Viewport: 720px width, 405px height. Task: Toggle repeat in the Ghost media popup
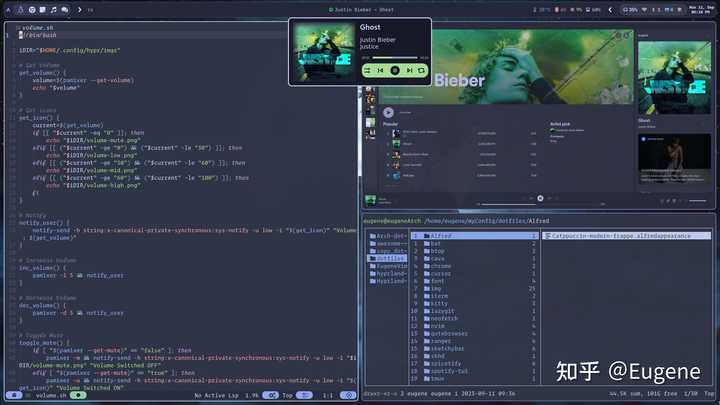pos(421,70)
